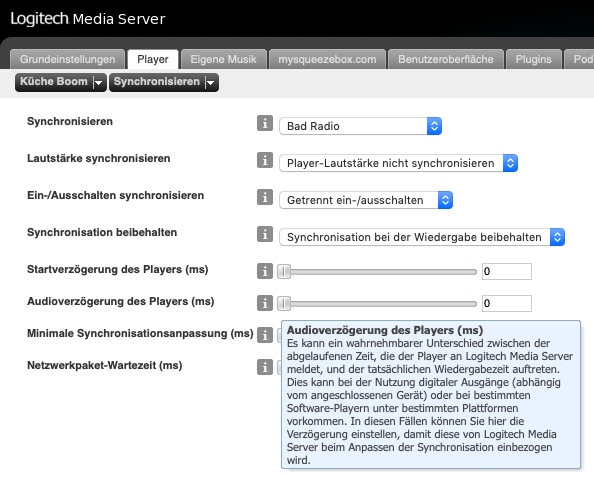Screen dimensions: 594x477
Task: Expand Player-Lautstärke nicht synchronisieren dropdown
Action: click(399, 163)
